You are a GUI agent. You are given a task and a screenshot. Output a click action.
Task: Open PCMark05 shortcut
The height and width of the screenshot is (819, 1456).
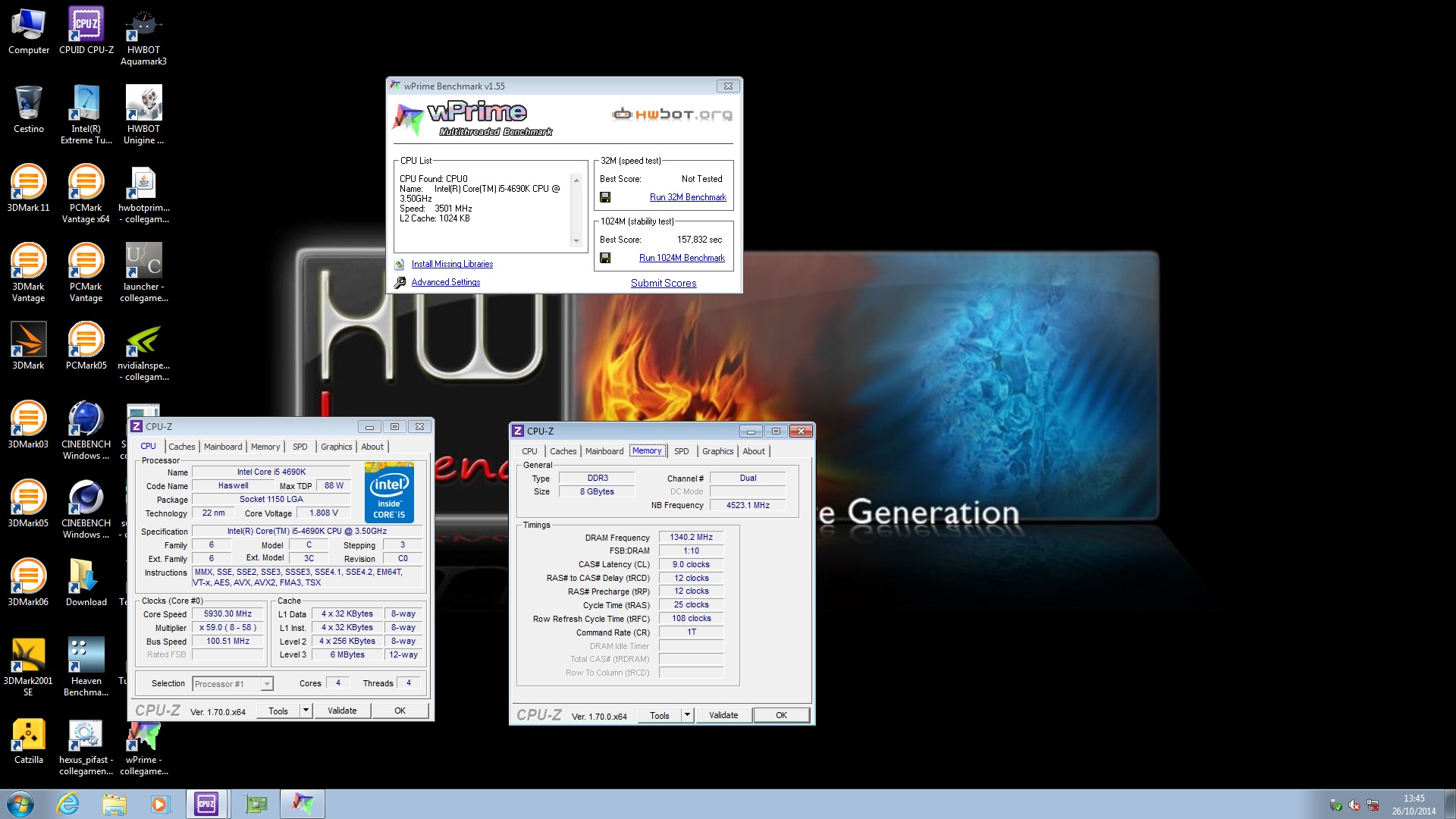click(86, 347)
